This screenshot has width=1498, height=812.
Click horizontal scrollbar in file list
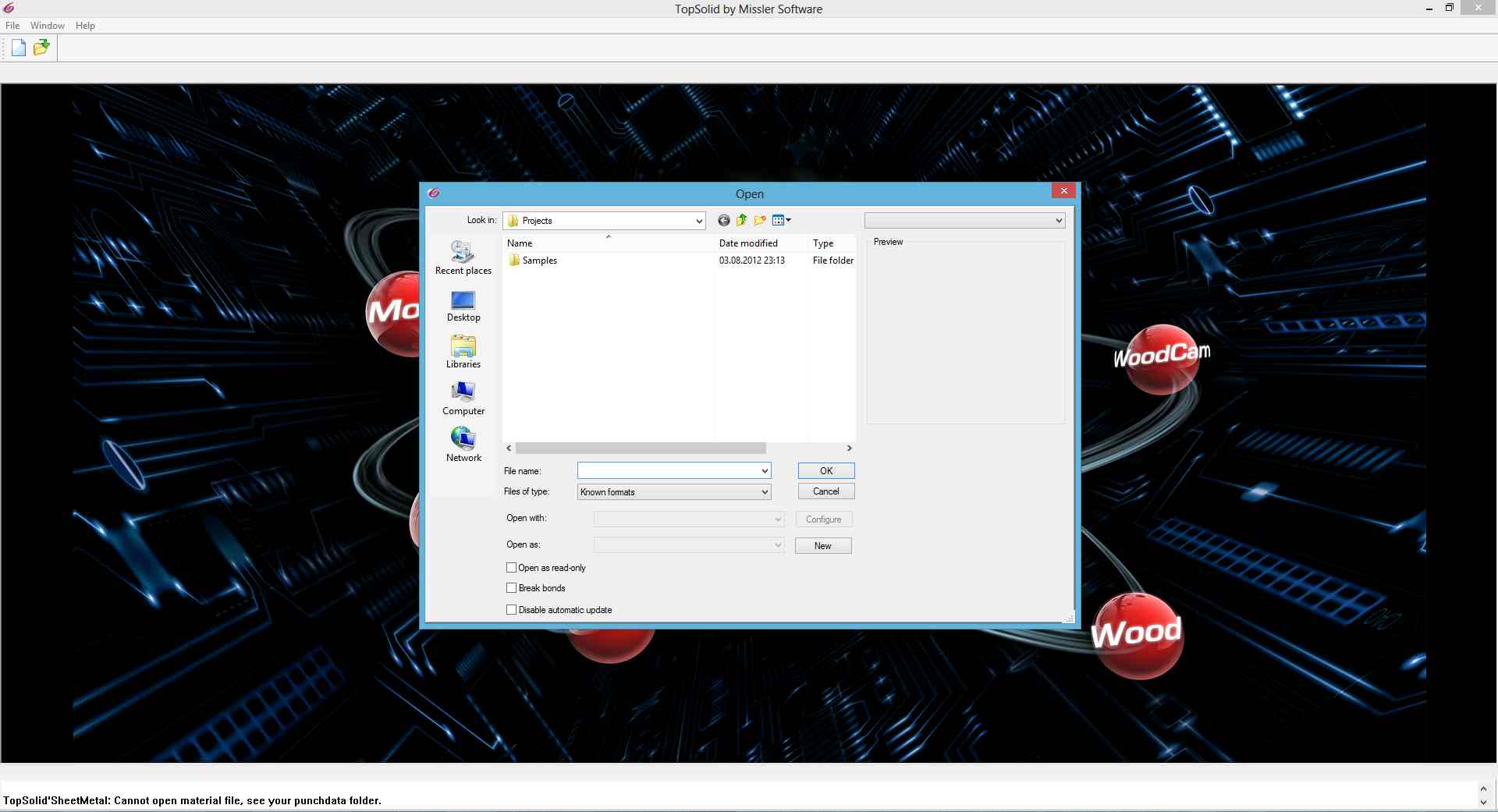coord(641,449)
